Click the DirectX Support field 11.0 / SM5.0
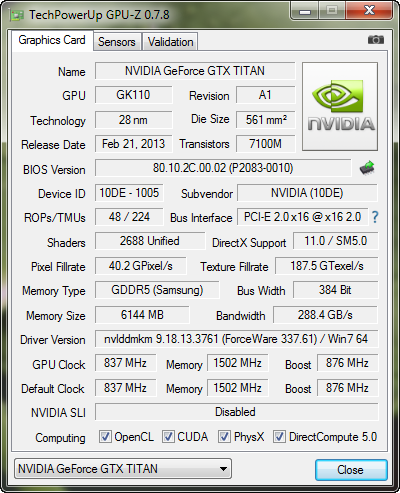Viewport: 400px width, 493px height. pyautogui.click(x=336, y=241)
